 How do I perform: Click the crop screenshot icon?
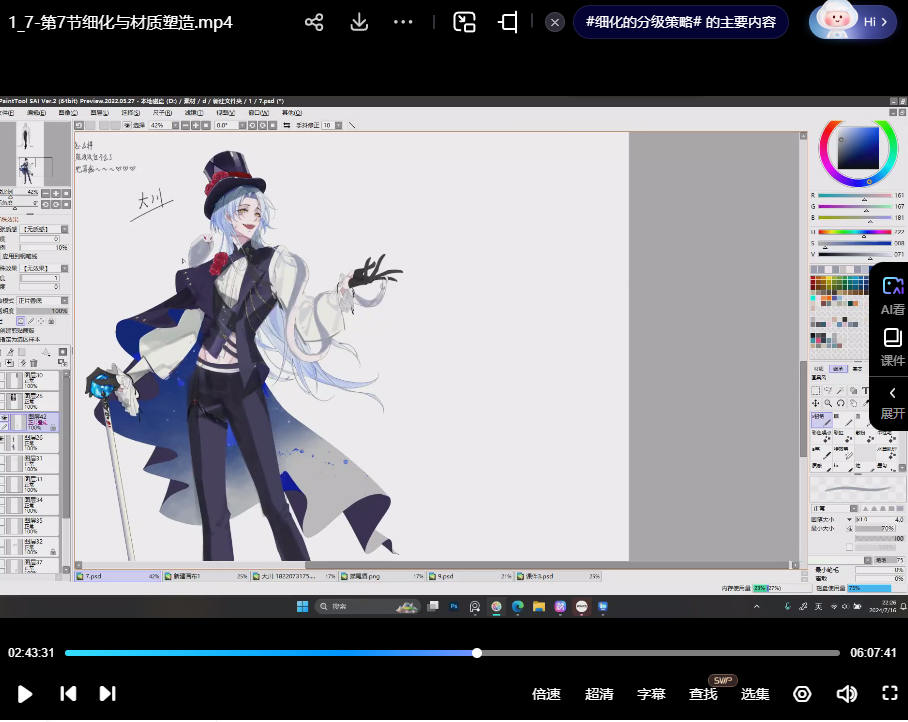(508, 22)
